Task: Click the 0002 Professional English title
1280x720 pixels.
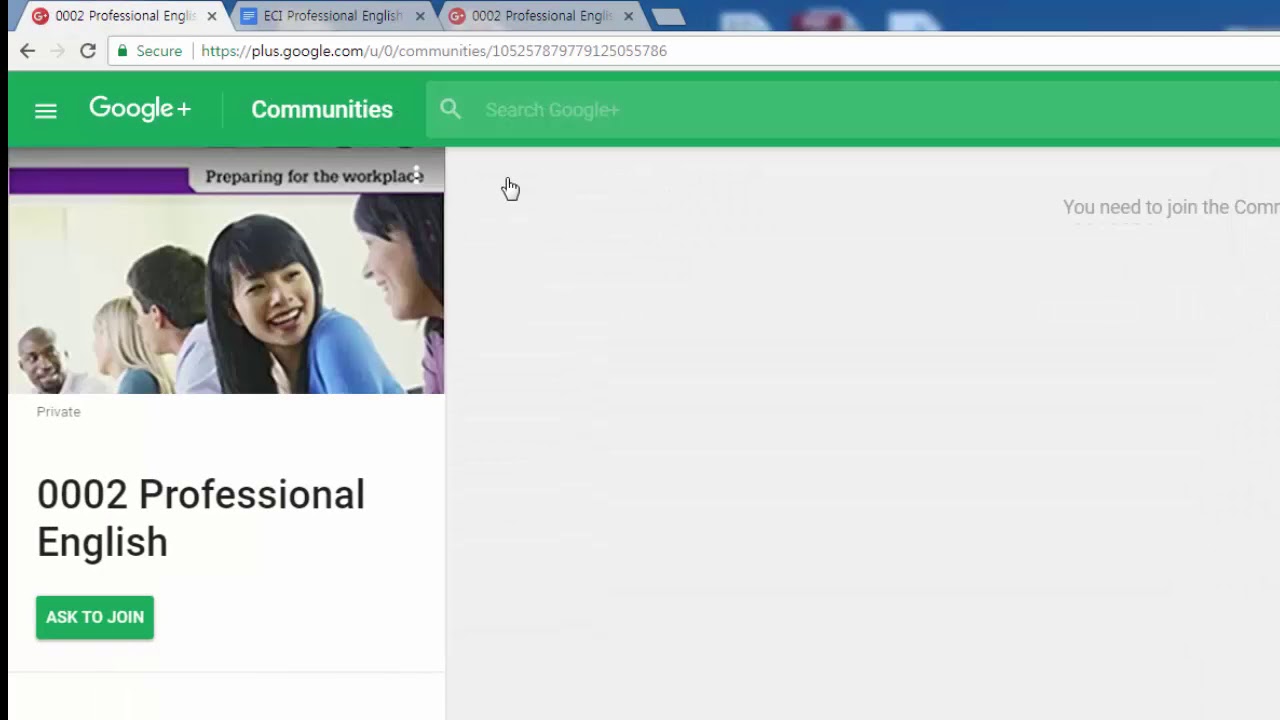Action: (201, 518)
